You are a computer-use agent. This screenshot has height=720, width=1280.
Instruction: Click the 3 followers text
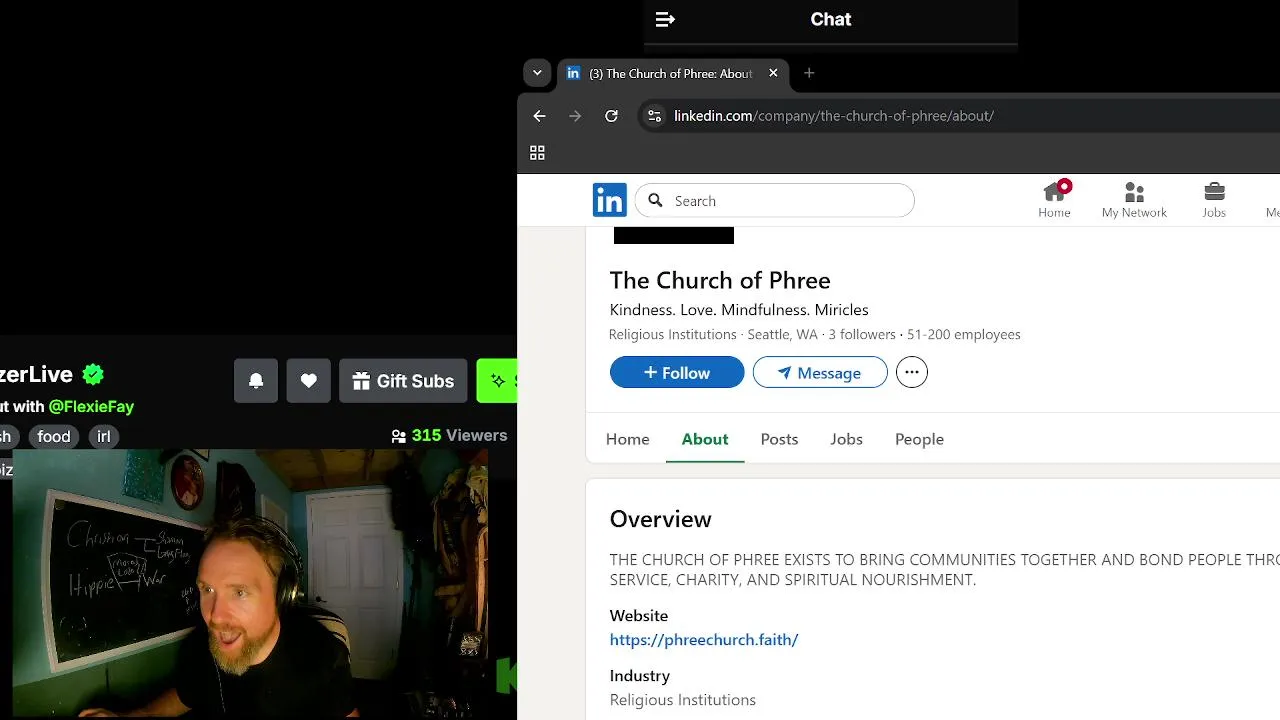pos(862,334)
